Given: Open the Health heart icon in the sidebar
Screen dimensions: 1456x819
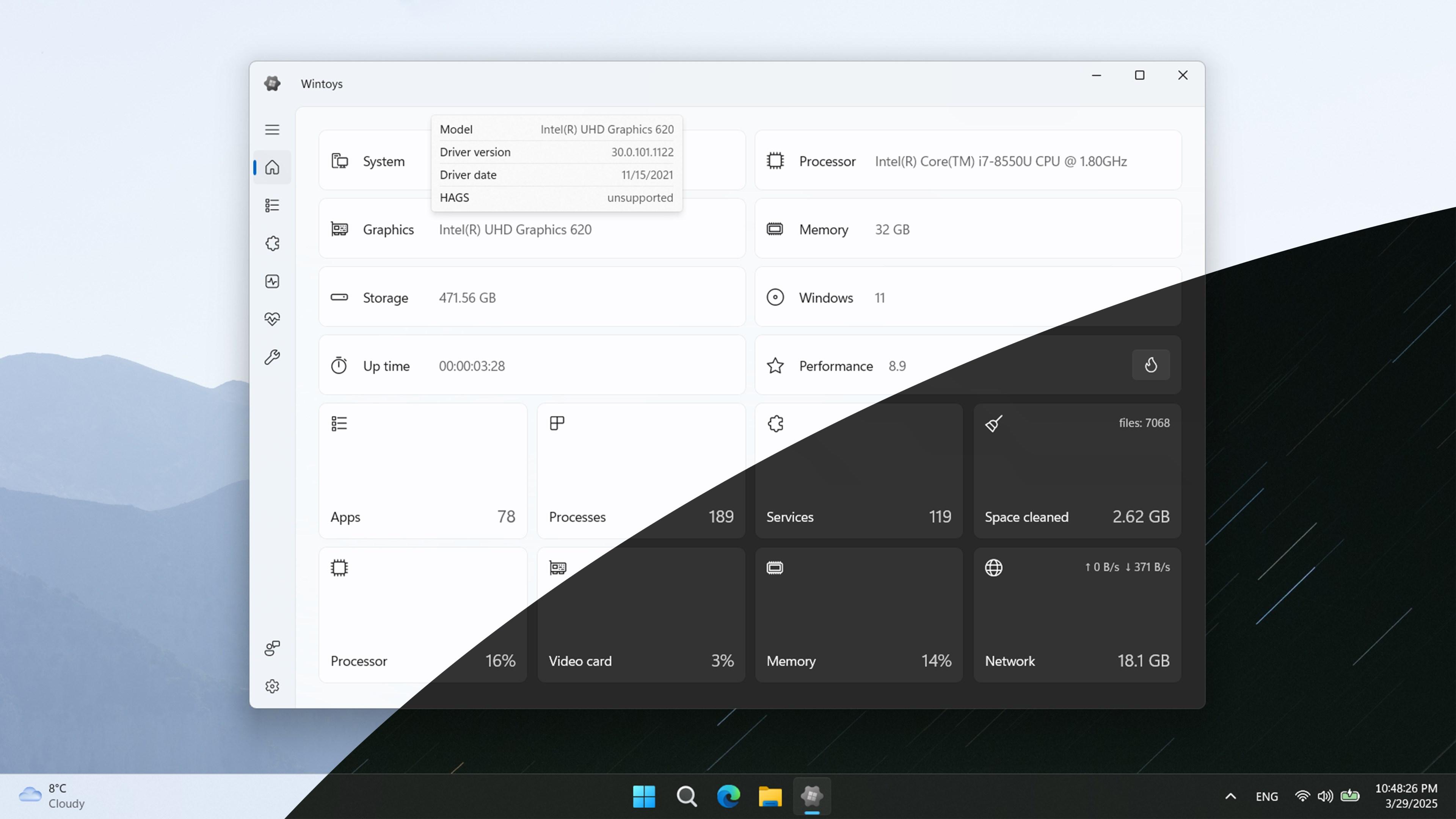Looking at the screenshot, I should (273, 318).
